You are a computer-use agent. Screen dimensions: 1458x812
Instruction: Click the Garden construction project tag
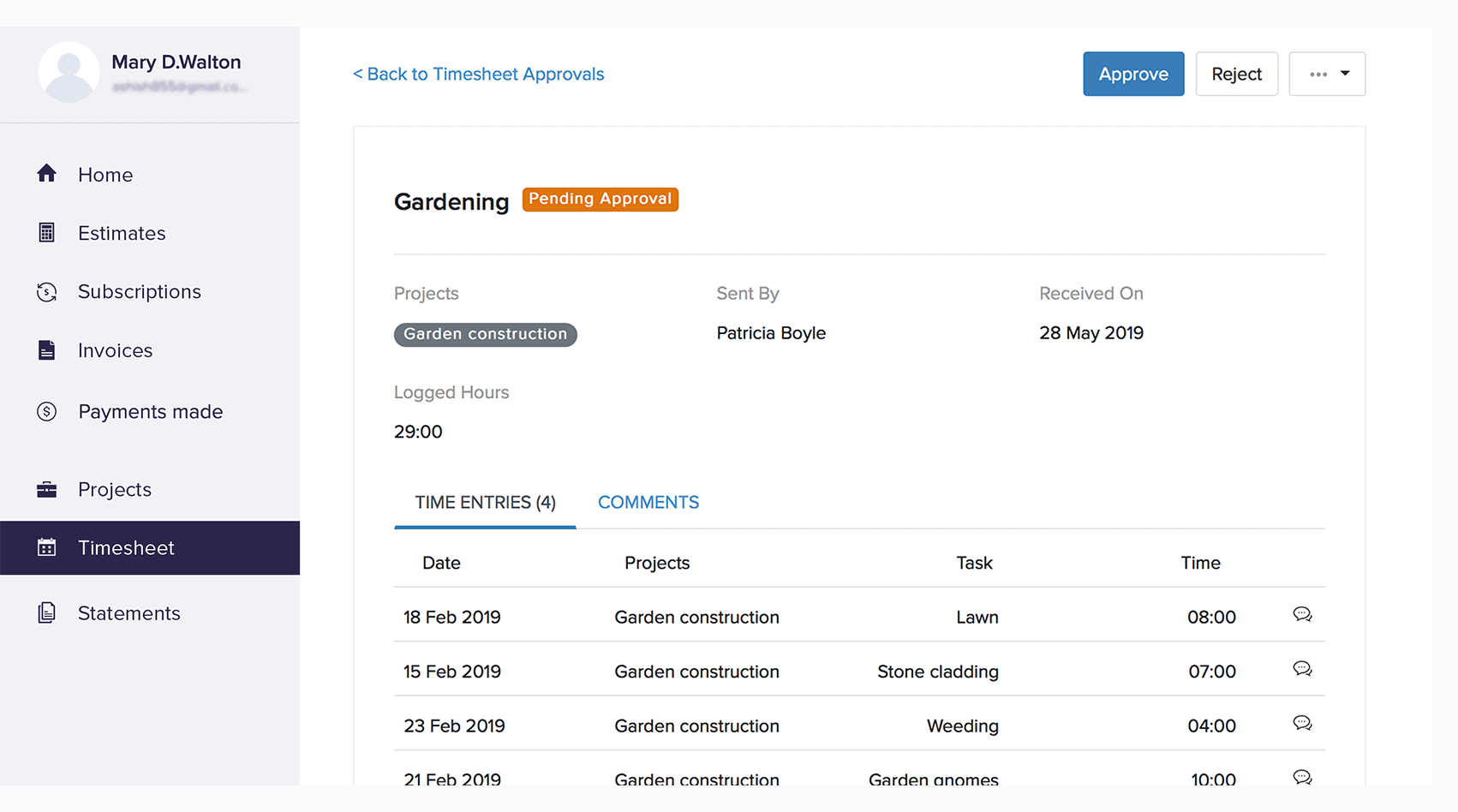click(x=485, y=334)
